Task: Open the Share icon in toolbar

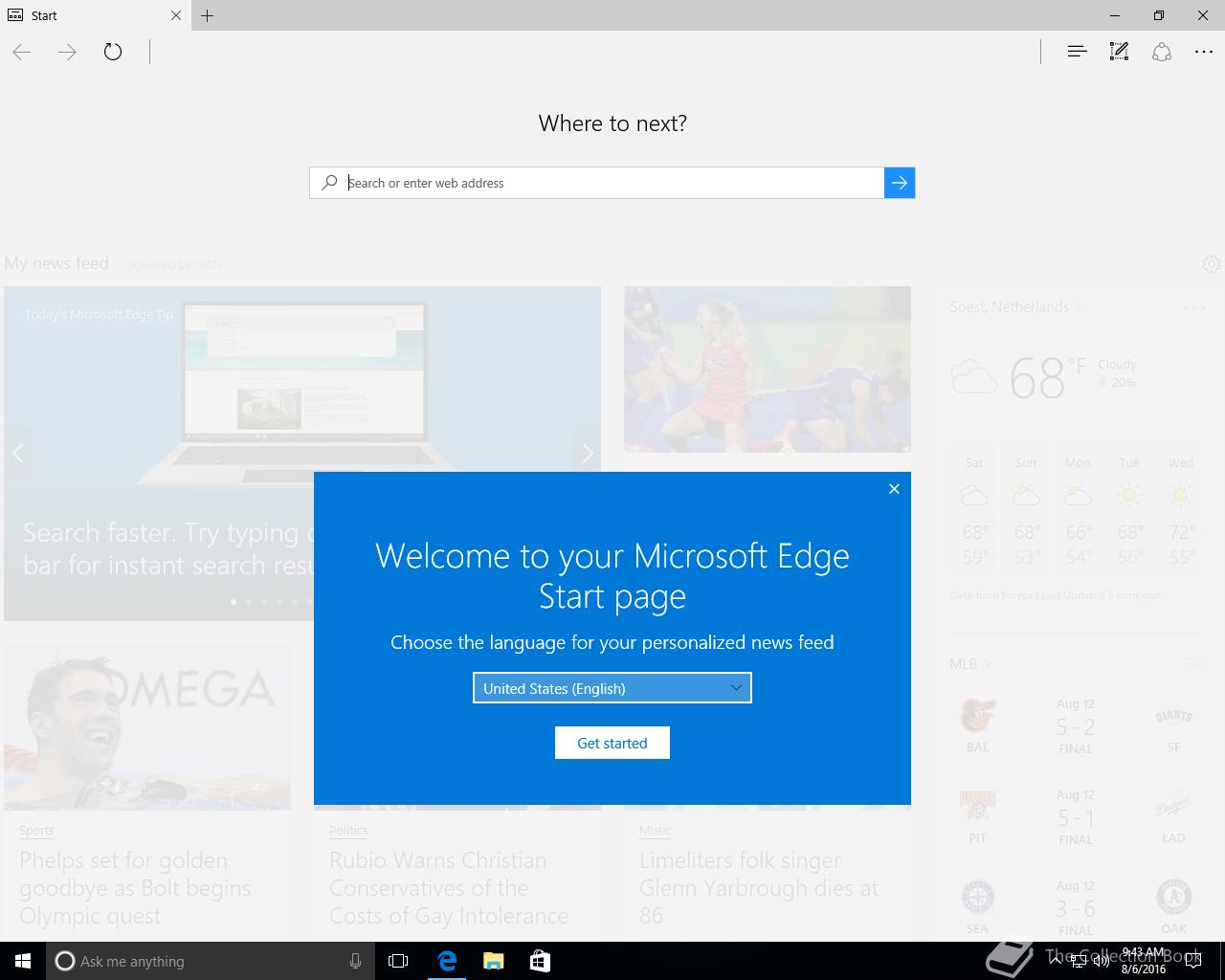Action: pos(1162,52)
